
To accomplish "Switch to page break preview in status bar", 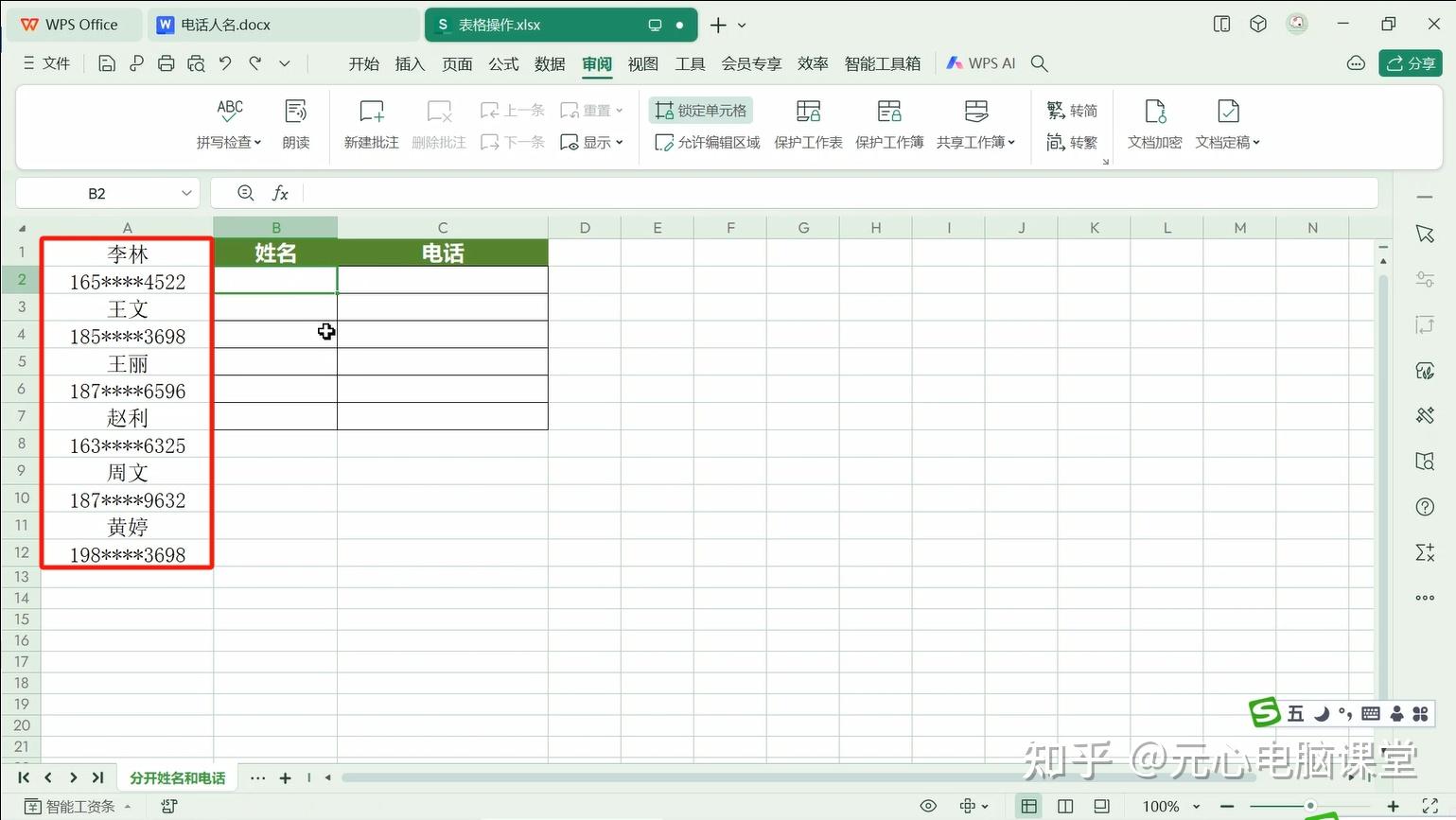I will pyautogui.click(x=1101, y=806).
